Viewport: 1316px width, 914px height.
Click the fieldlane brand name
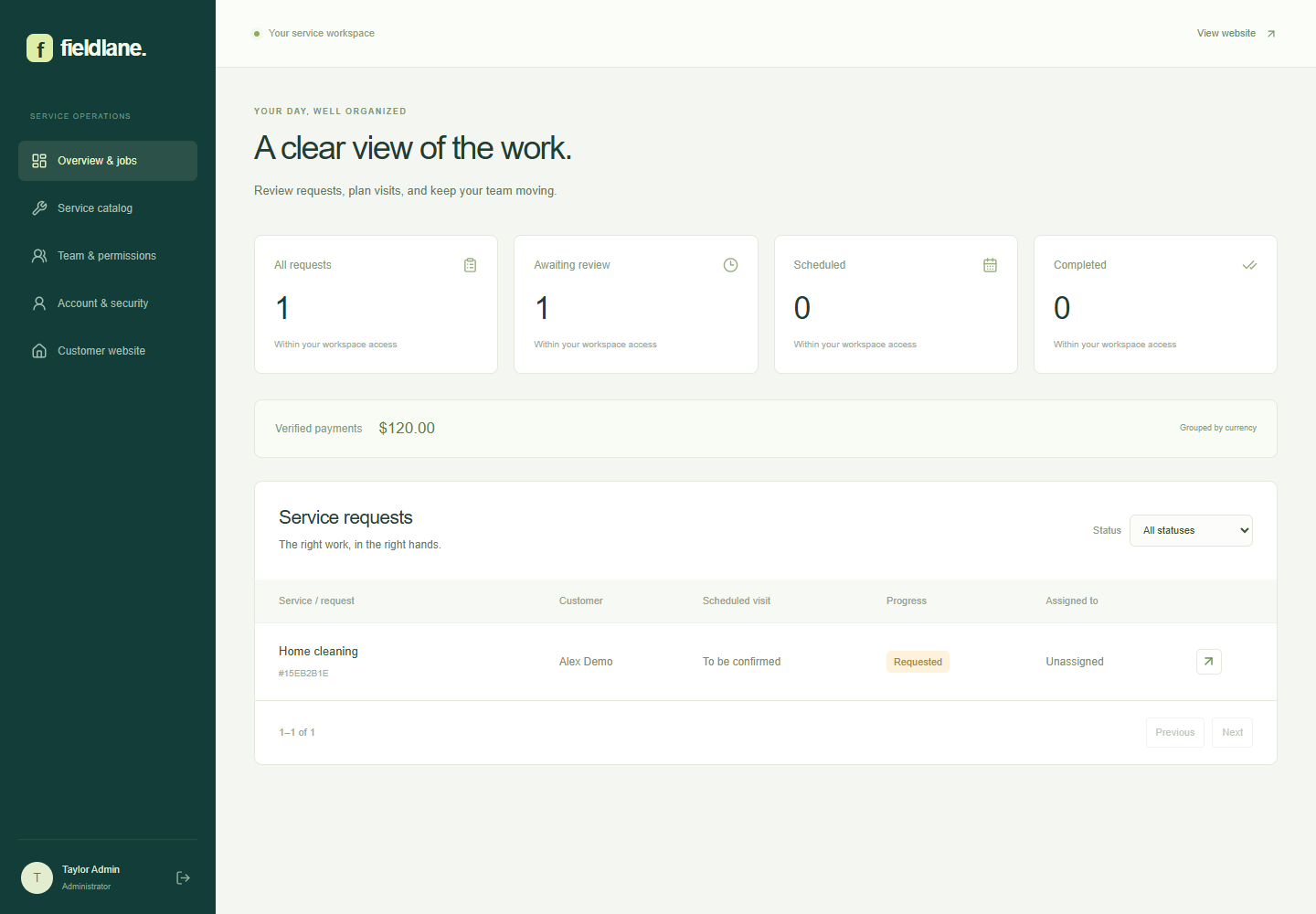(x=103, y=48)
